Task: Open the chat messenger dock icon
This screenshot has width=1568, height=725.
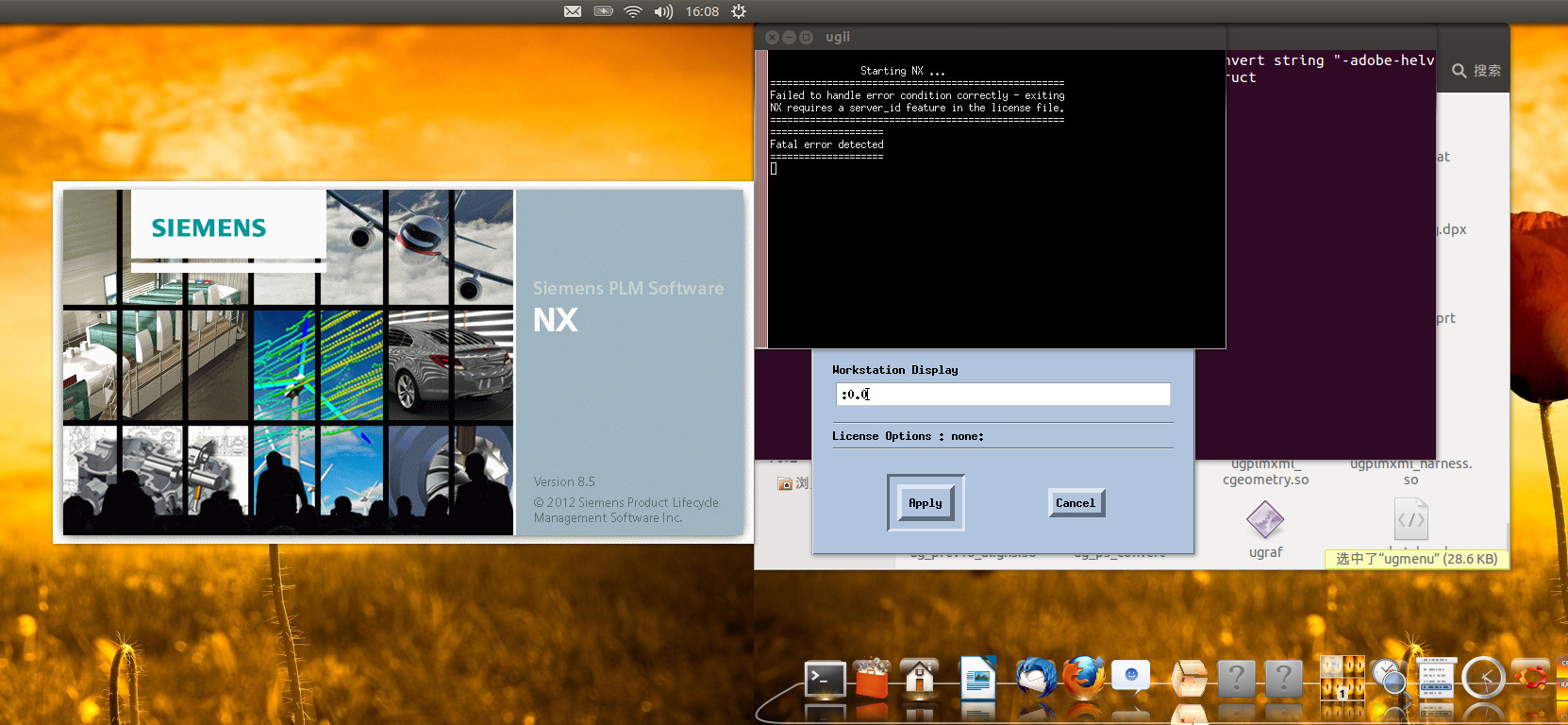Action: coord(1131,677)
